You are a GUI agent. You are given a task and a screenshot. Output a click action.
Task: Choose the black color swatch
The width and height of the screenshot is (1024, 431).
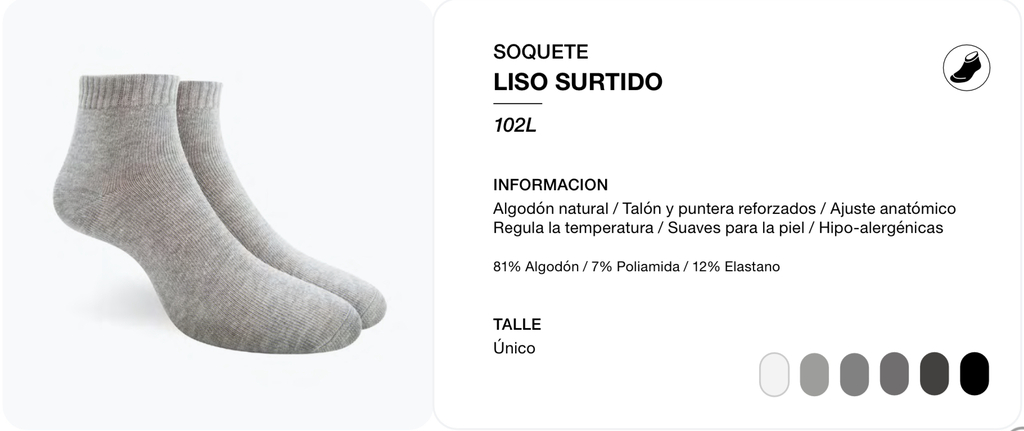pos(974,374)
